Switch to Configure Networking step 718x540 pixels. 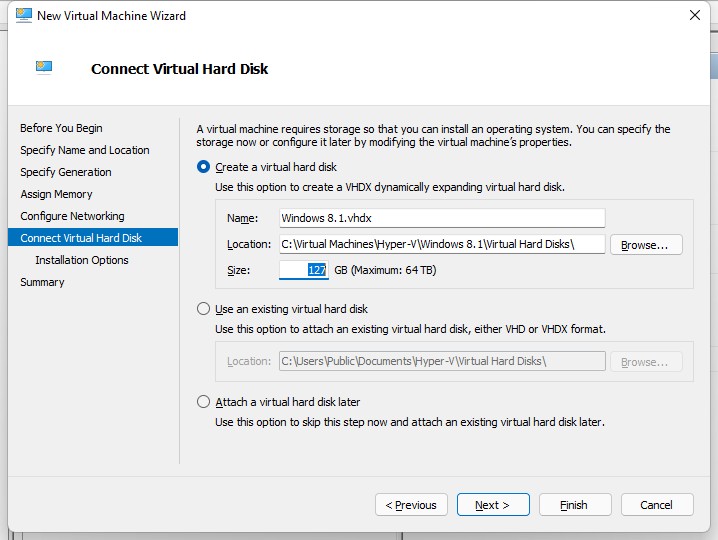pos(72,216)
